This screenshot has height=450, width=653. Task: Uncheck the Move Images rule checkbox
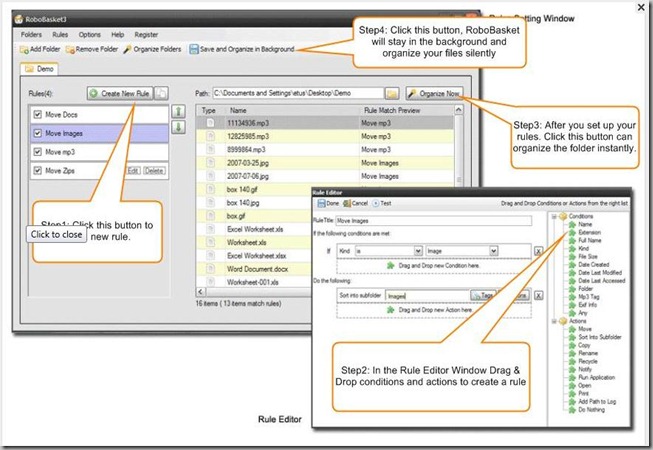tap(37, 133)
